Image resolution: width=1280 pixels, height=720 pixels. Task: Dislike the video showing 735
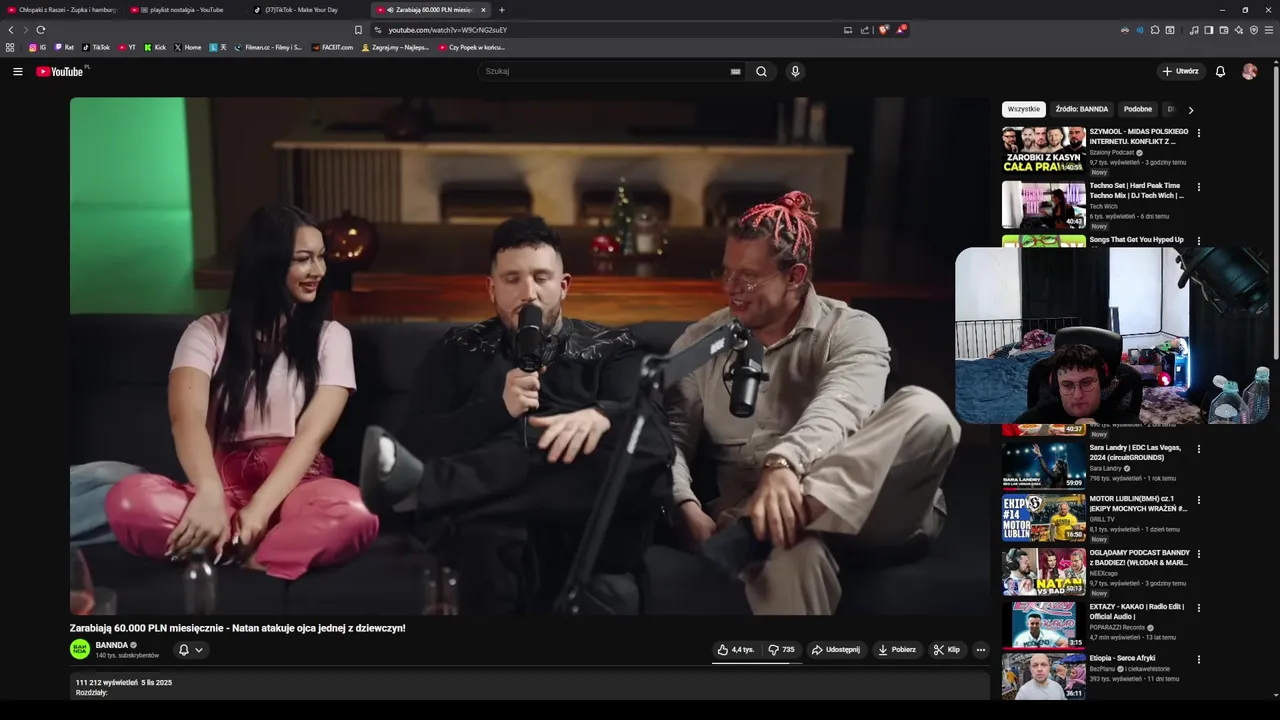coord(782,650)
